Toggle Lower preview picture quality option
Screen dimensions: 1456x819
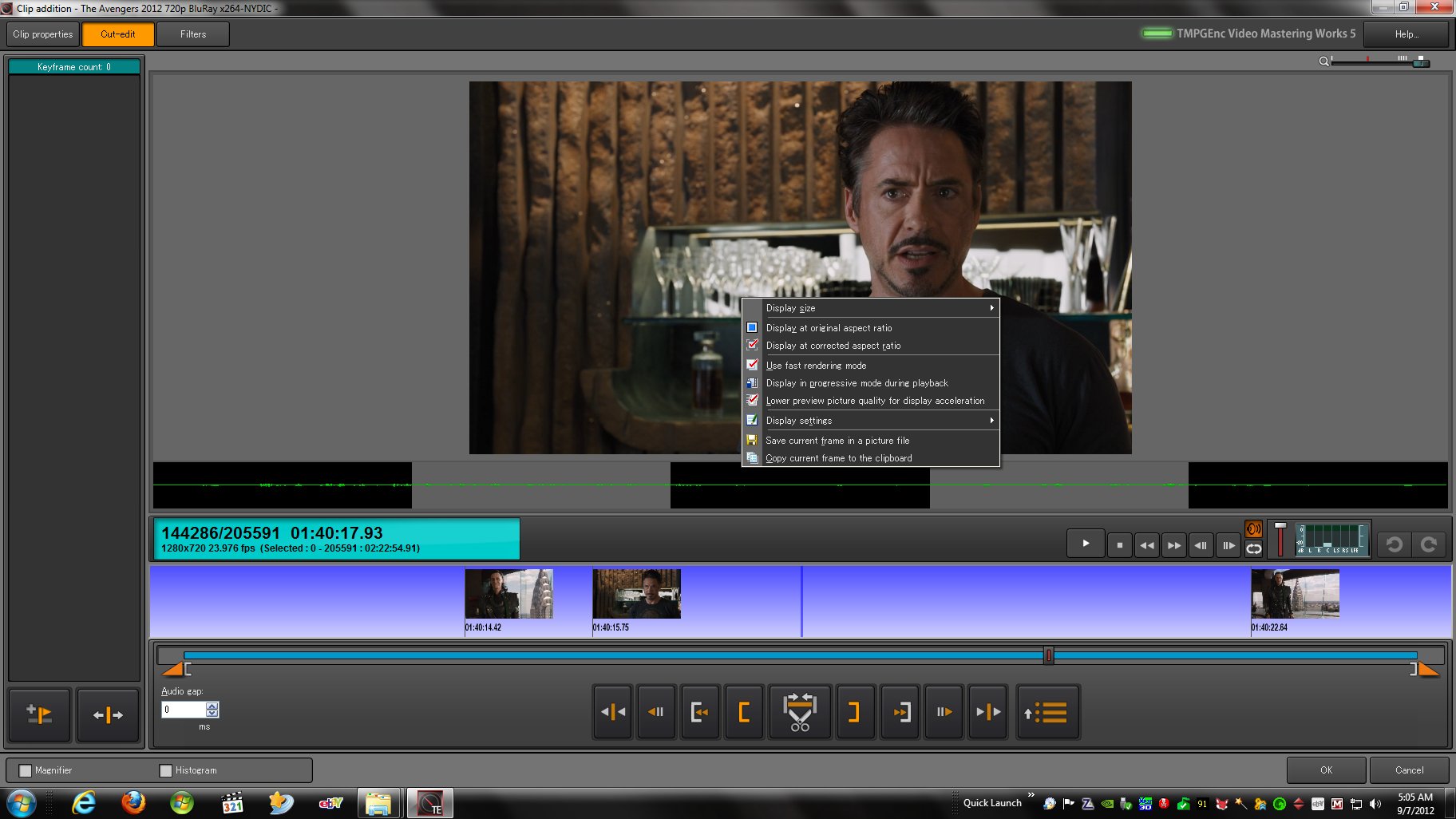click(x=871, y=401)
